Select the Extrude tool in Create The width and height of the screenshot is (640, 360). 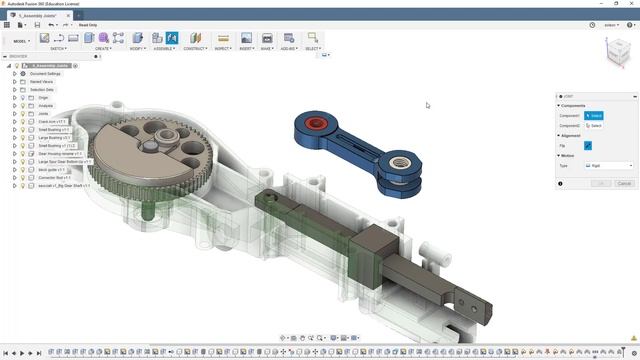[x=89, y=38]
